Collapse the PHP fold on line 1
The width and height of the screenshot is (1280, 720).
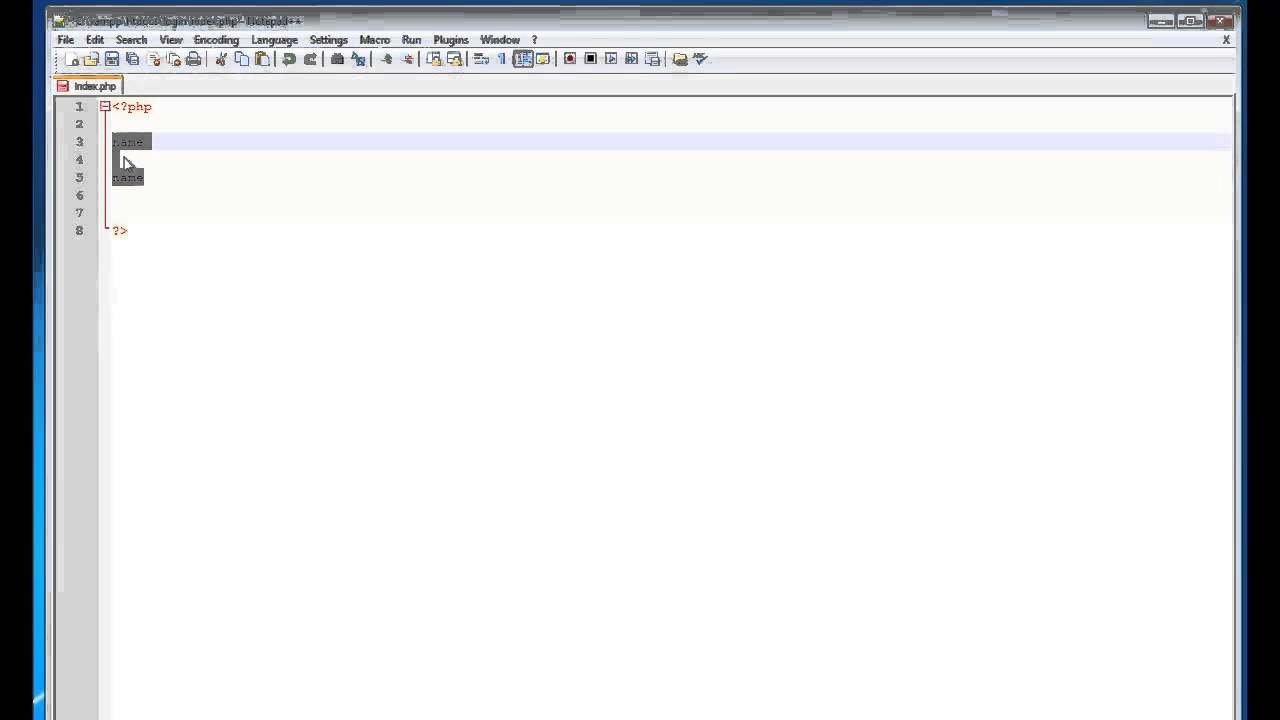coord(105,106)
